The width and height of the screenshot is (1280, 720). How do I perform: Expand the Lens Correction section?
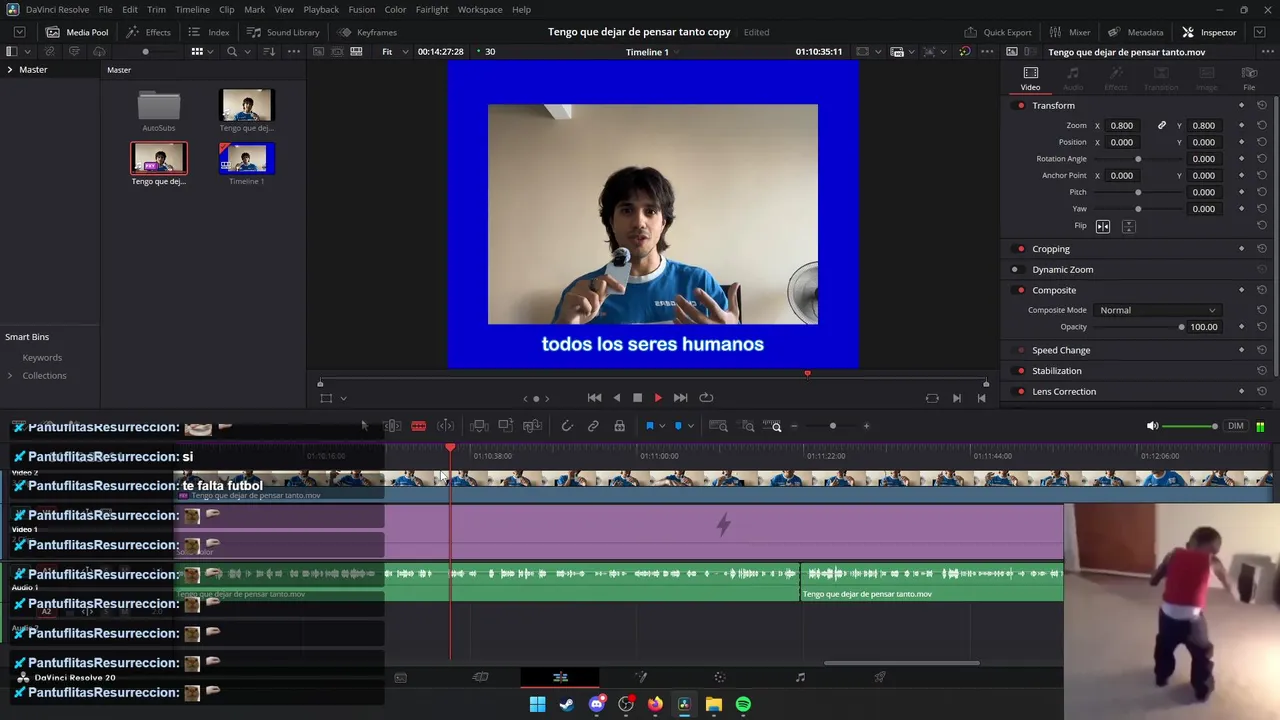[x=1064, y=391]
